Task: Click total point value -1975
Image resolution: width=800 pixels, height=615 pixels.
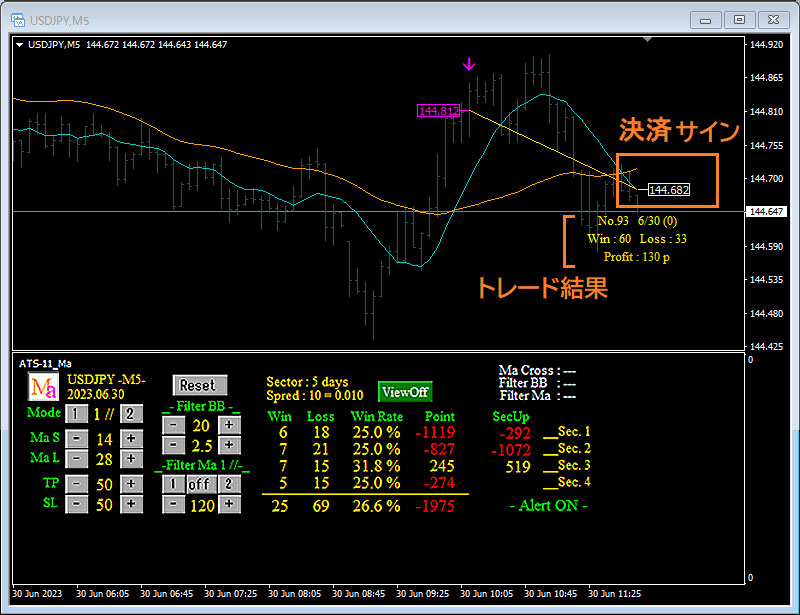Action: (435, 506)
